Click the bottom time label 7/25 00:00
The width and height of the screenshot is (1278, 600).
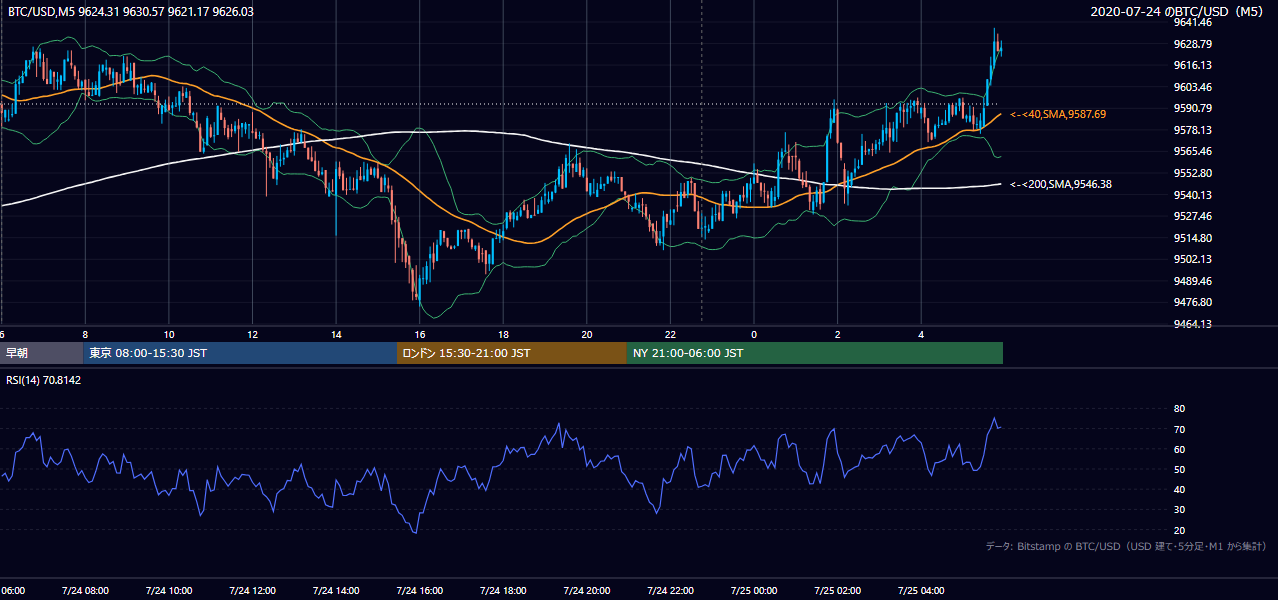pyautogui.click(x=754, y=591)
